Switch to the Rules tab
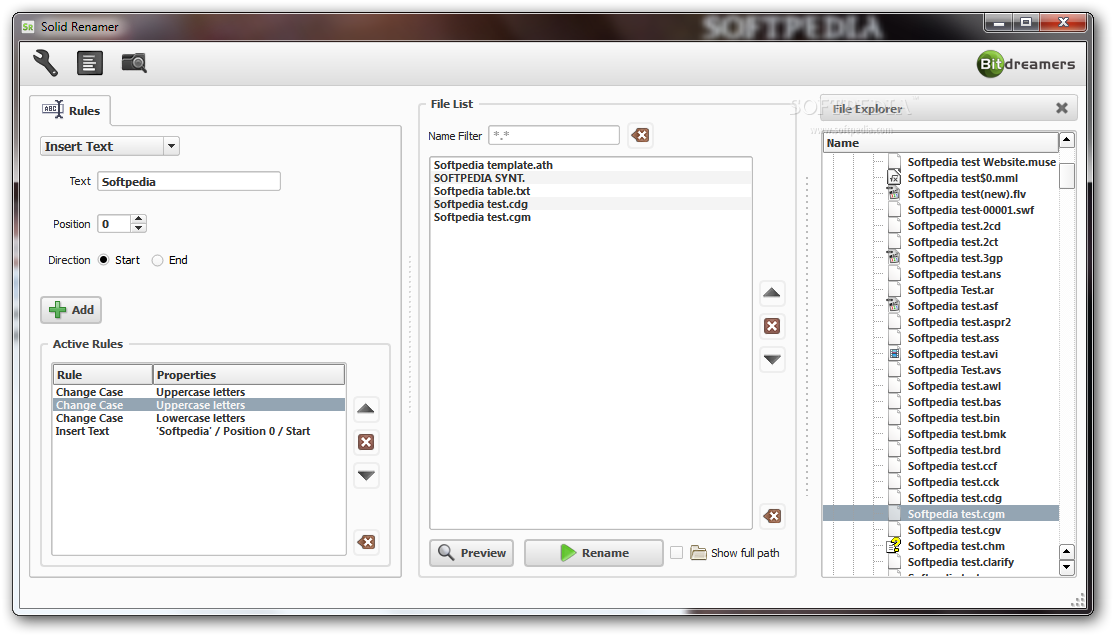This screenshot has height=636, width=1114. coord(70,111)
